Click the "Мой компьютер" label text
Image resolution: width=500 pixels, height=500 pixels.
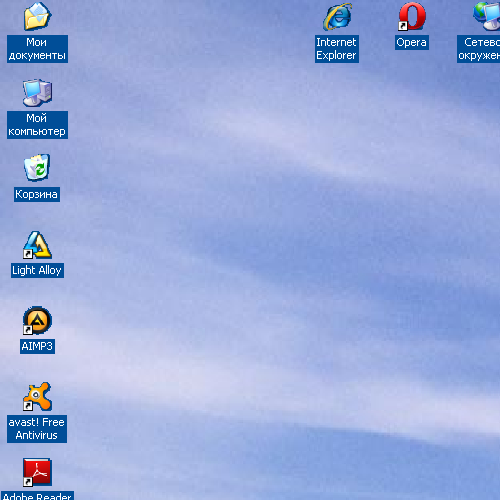click(37, 125)
